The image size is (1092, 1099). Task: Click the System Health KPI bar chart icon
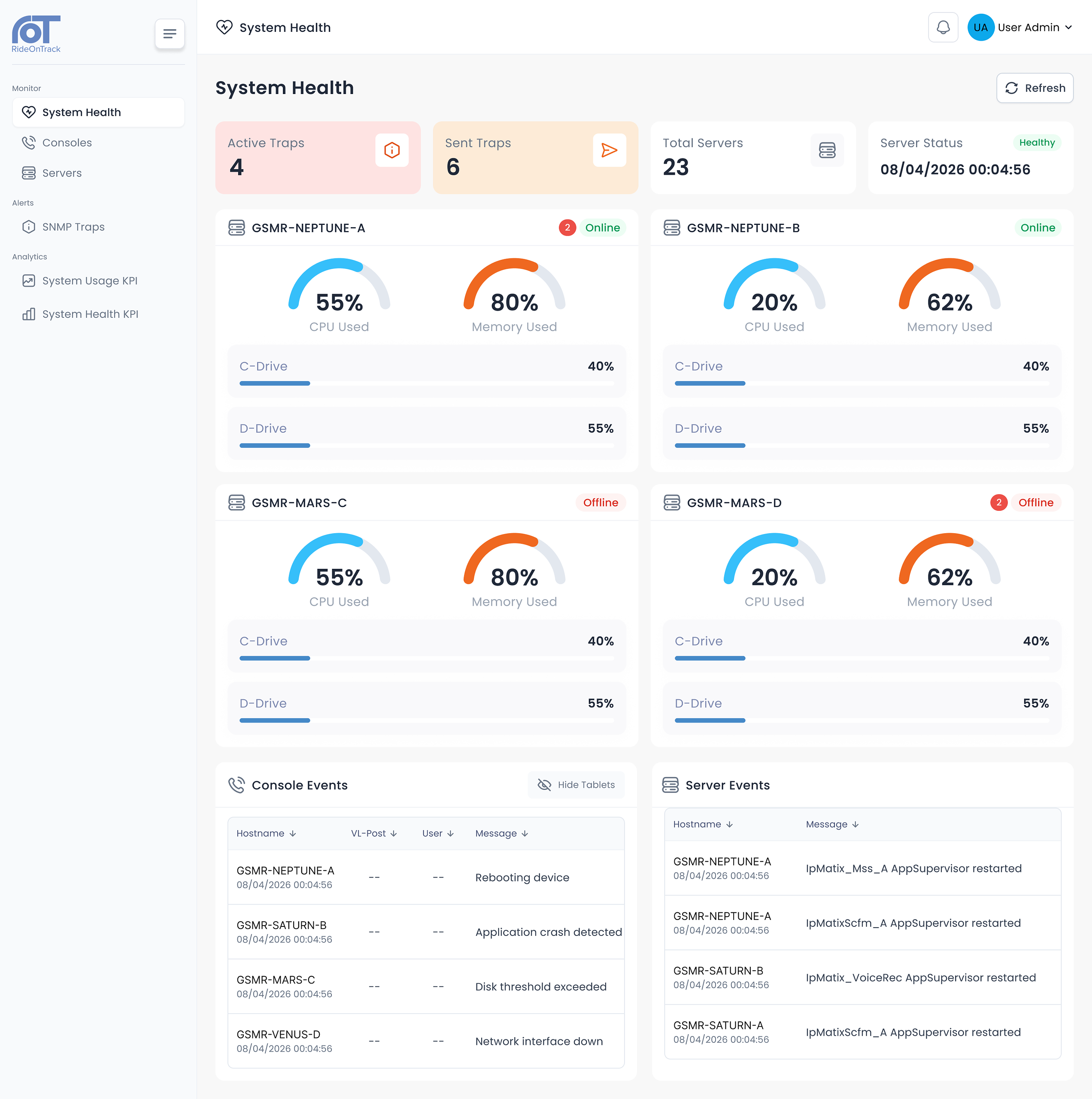[28, 314]
